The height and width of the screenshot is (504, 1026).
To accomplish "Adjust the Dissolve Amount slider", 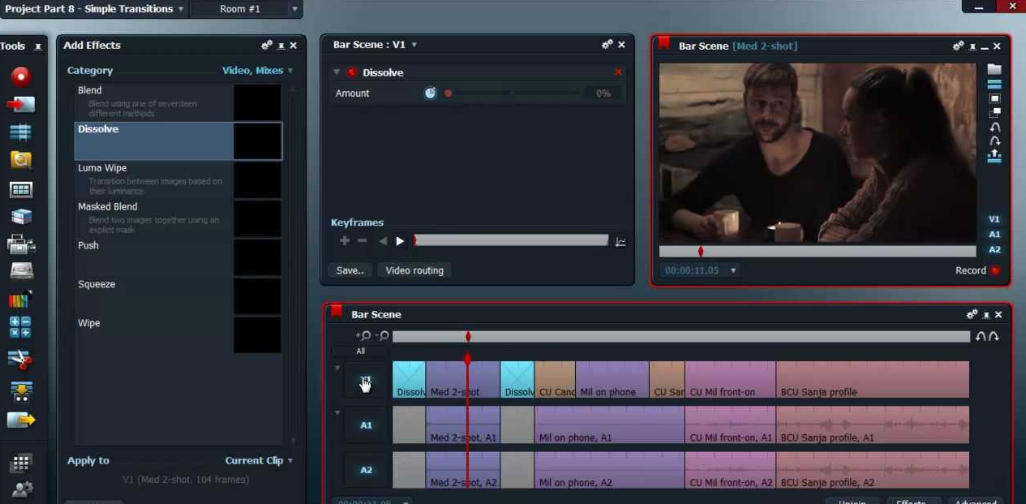I will click(510, 94).
